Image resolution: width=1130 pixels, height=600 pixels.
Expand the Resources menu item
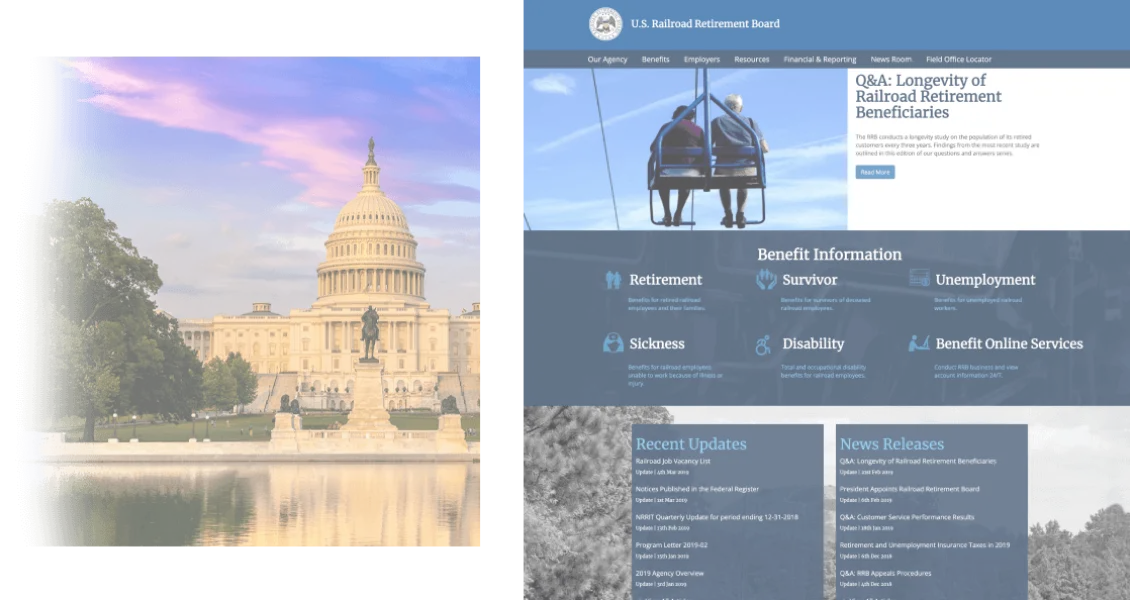pyautogui.click(x=751, y=59)
